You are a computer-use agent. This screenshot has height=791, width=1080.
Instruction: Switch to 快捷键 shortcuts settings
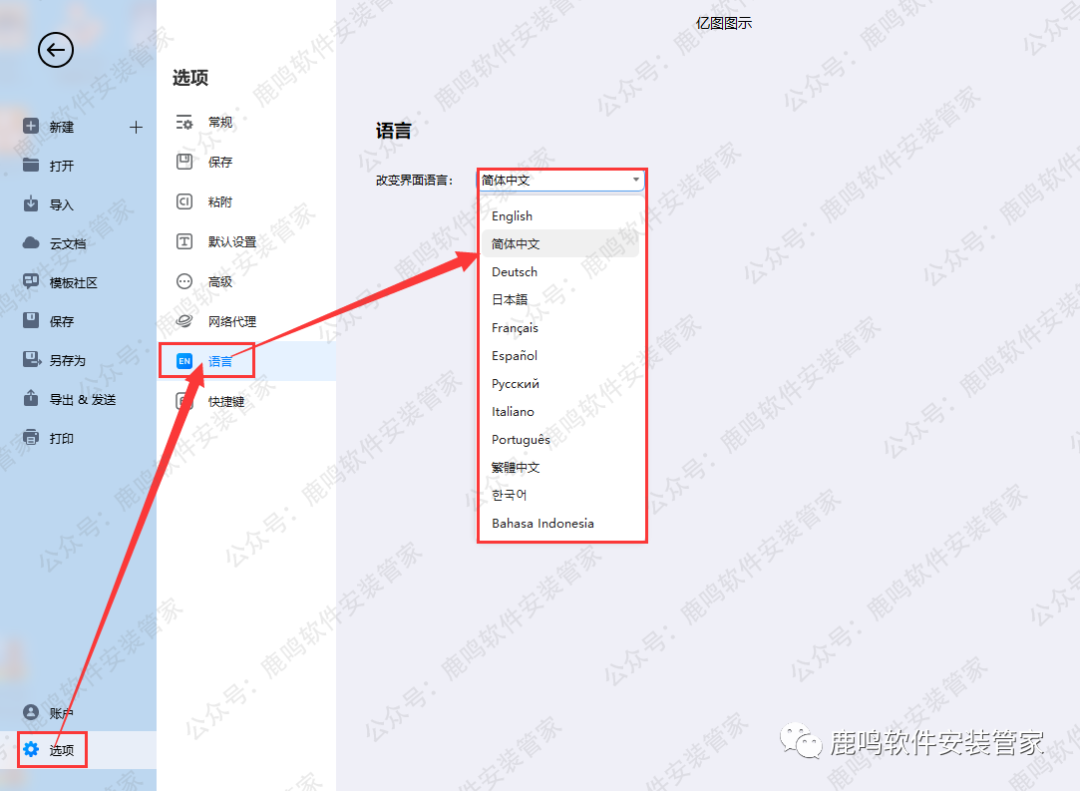coord(226,401)
